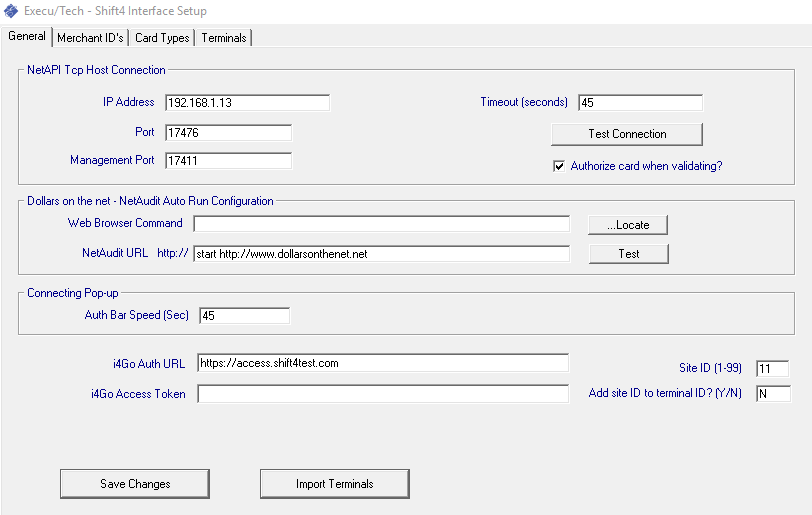Click the Authorize card when validating? label text
The height and width of the screenshot is (515, 812).
coord(646,166)
